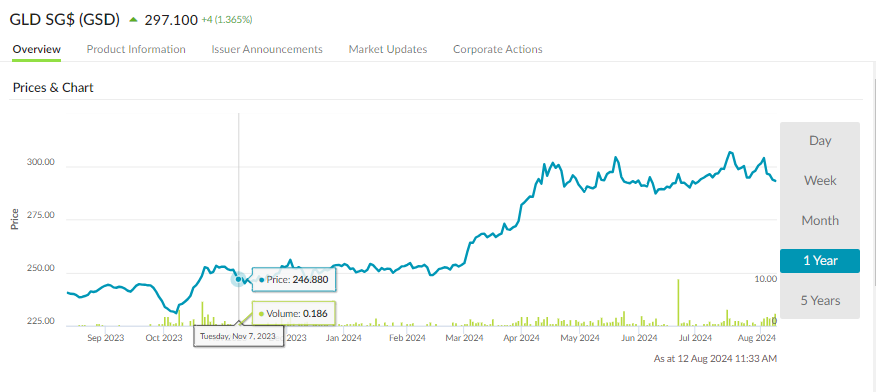The image size is (876, 392).
Task: Click the 10.00 volume axis label
Action: (766, 279)
